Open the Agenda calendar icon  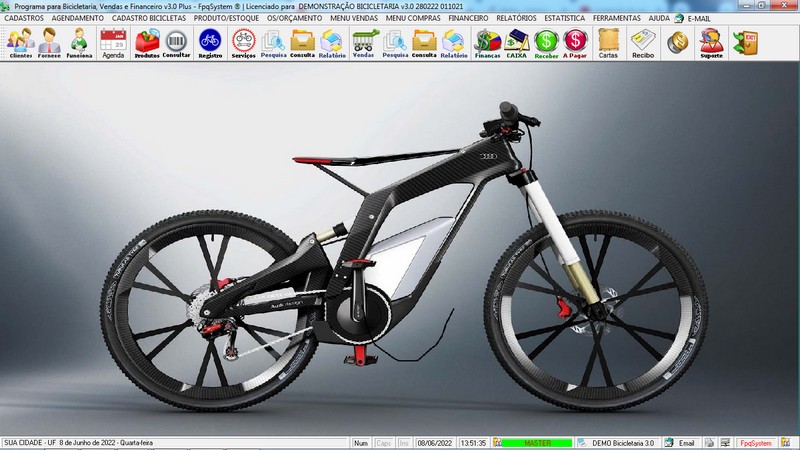pyautogui.click(x=113, y=43)
